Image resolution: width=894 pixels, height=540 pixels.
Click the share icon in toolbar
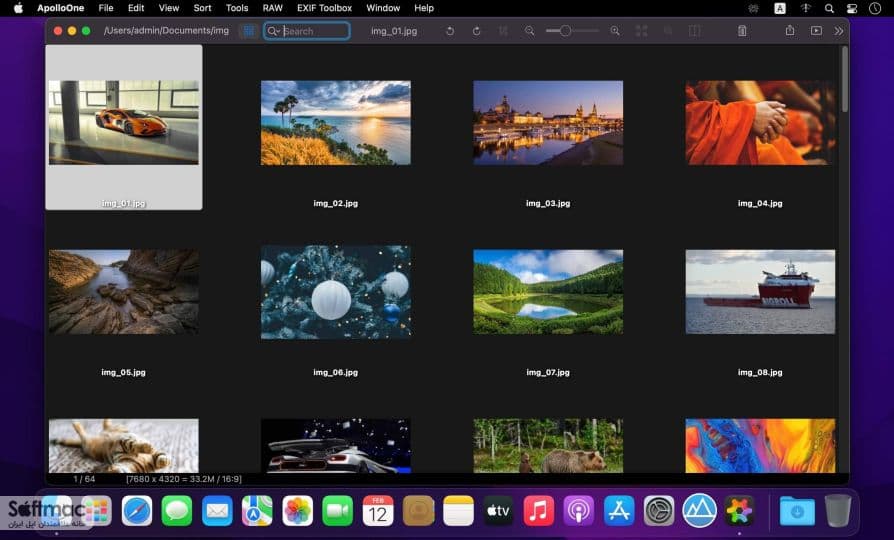pos(790,30)
